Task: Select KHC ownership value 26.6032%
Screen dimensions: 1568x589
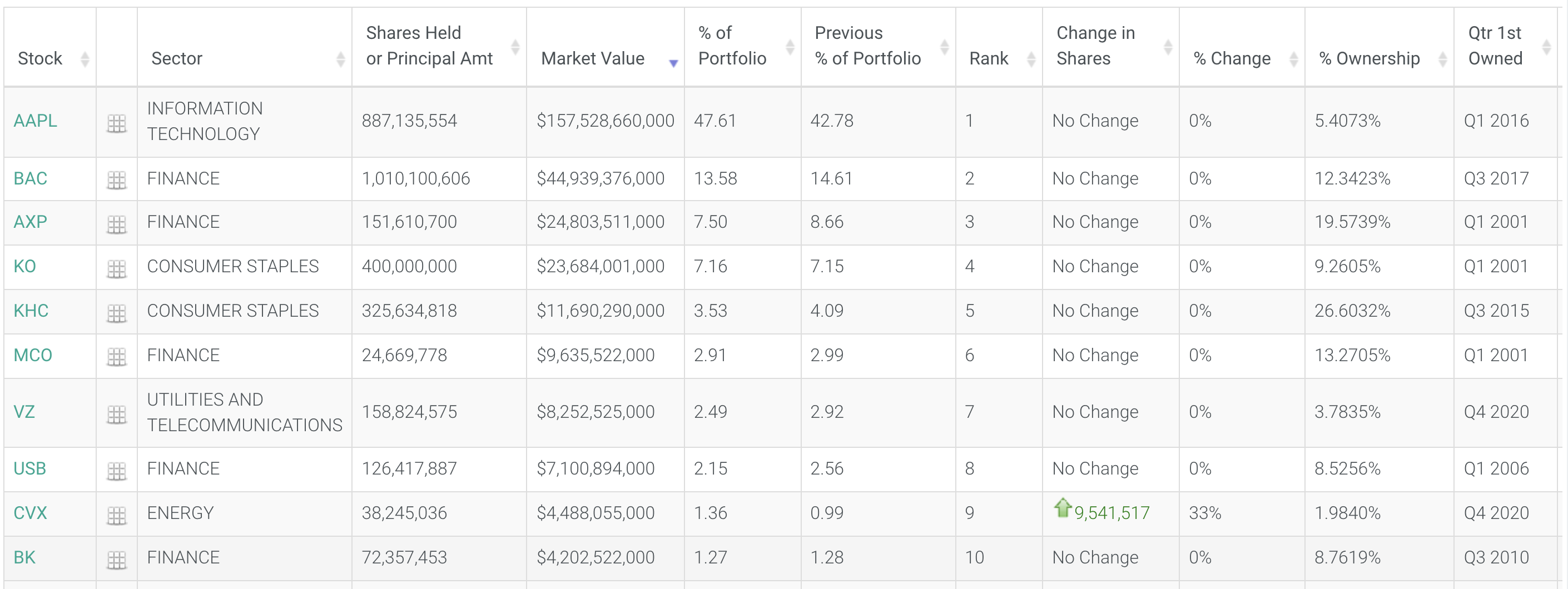Action: (x=1352, y=310)
